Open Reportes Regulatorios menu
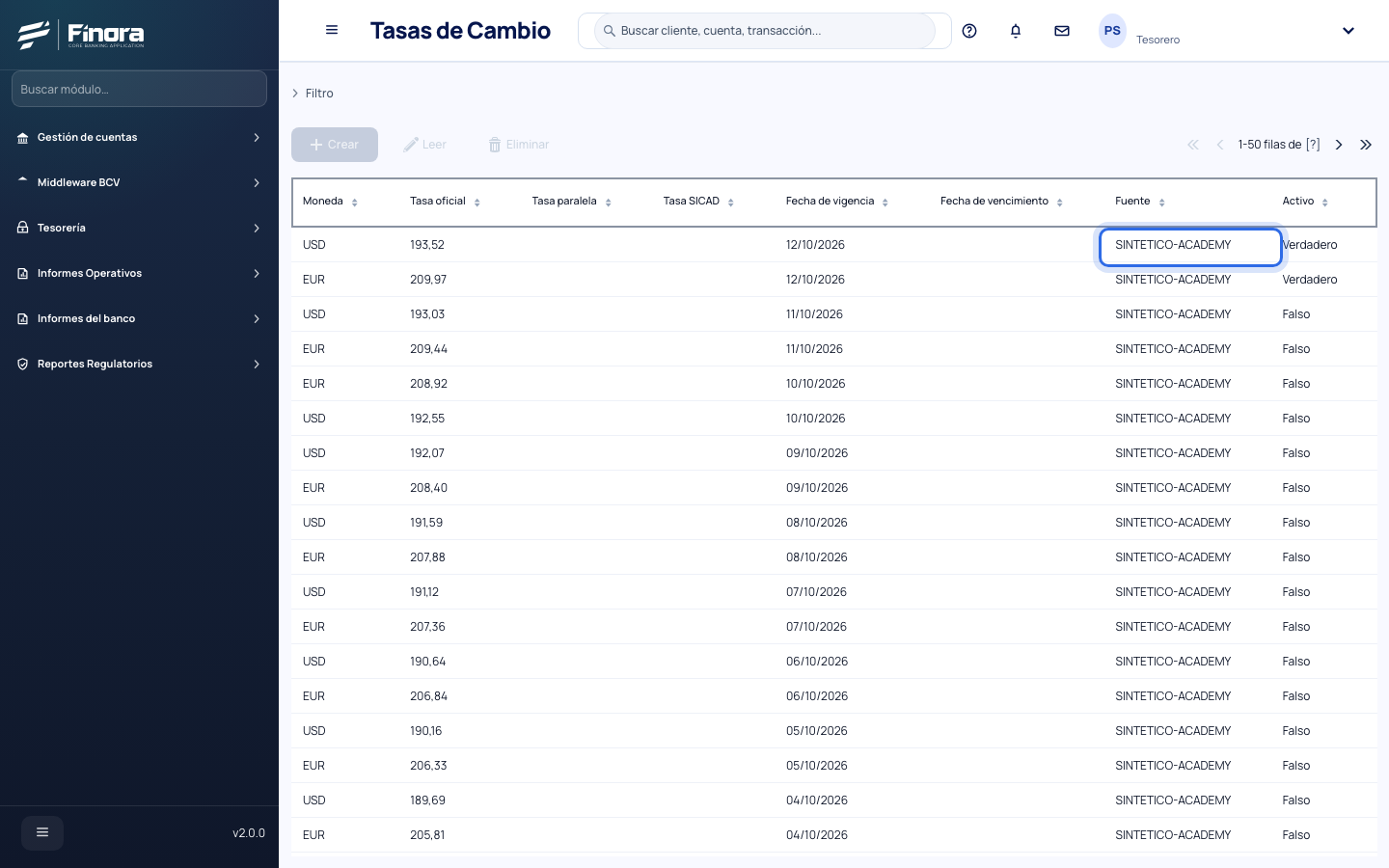Image resolution: width=1389 pixels, height=868 pixels. [139, 365]
